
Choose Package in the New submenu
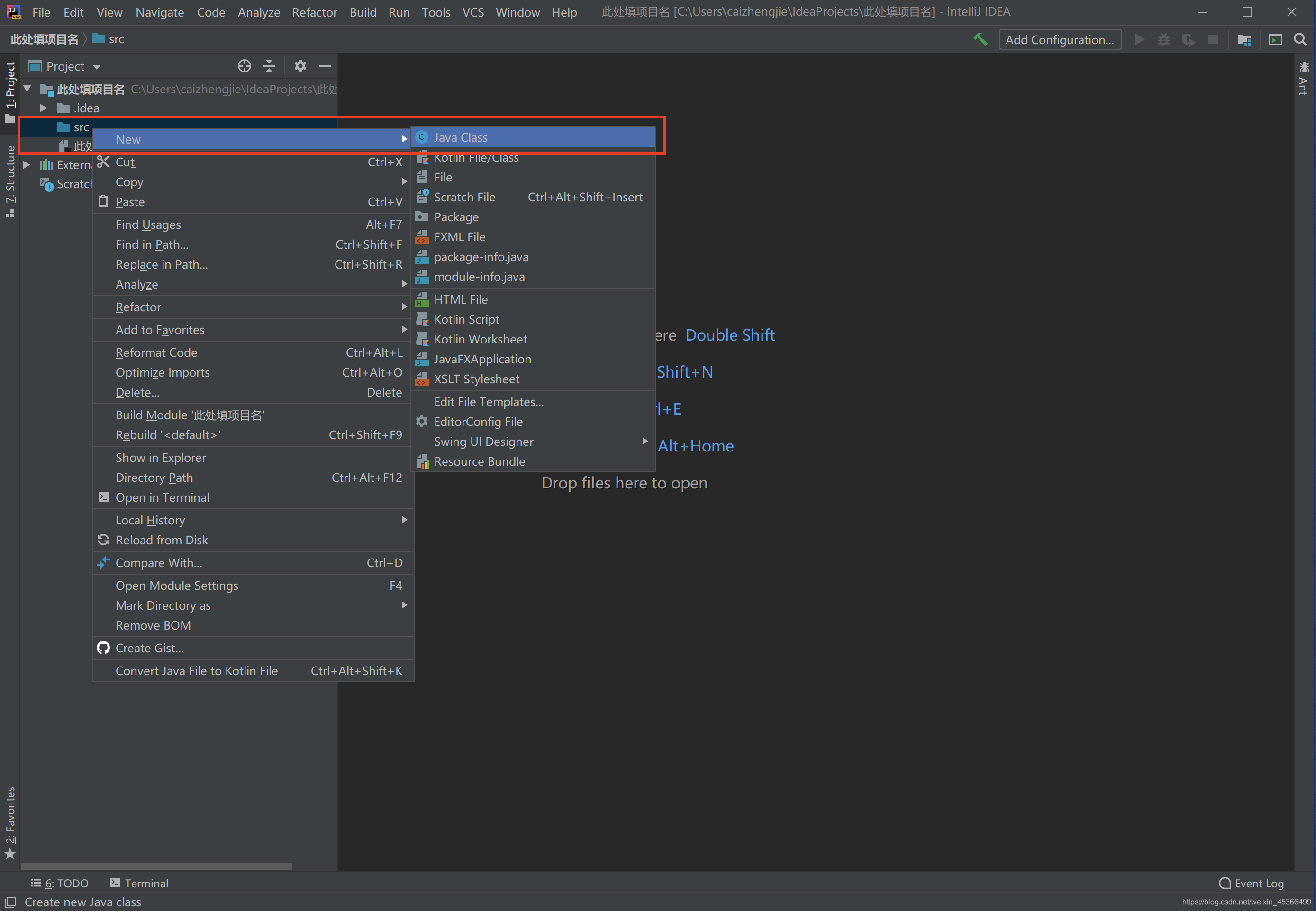tap(455, 217)
